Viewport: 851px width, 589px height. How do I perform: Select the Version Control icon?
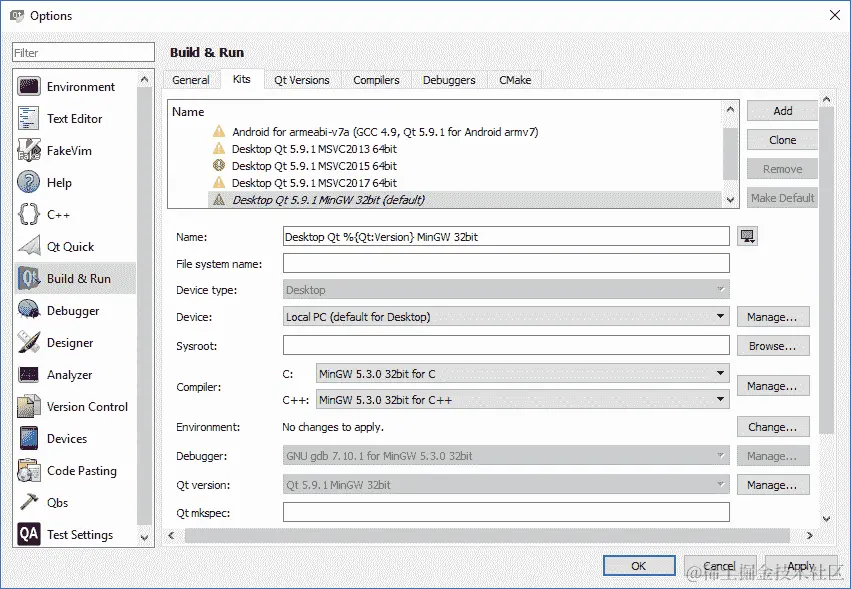28,407
